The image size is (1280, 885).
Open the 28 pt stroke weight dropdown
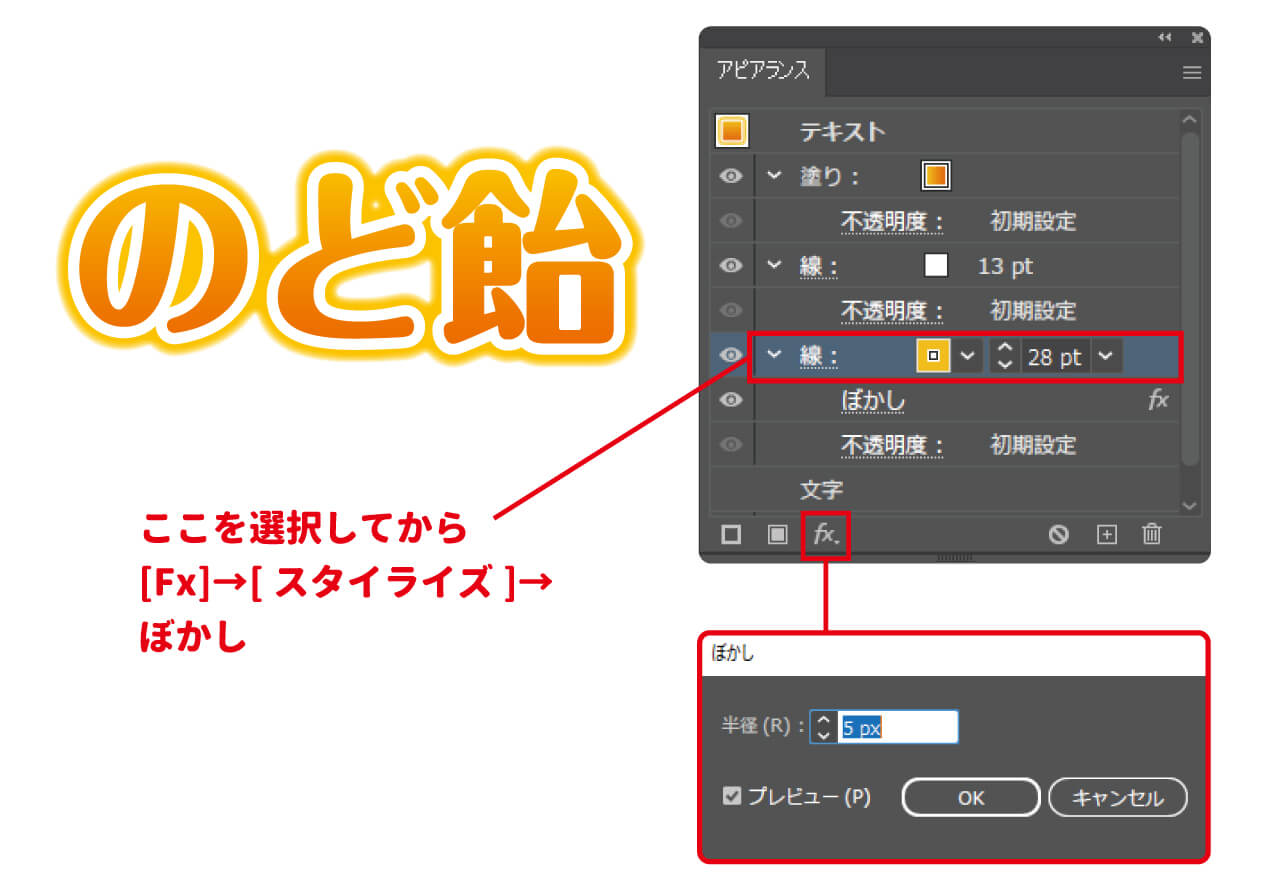click(1105, 356)
